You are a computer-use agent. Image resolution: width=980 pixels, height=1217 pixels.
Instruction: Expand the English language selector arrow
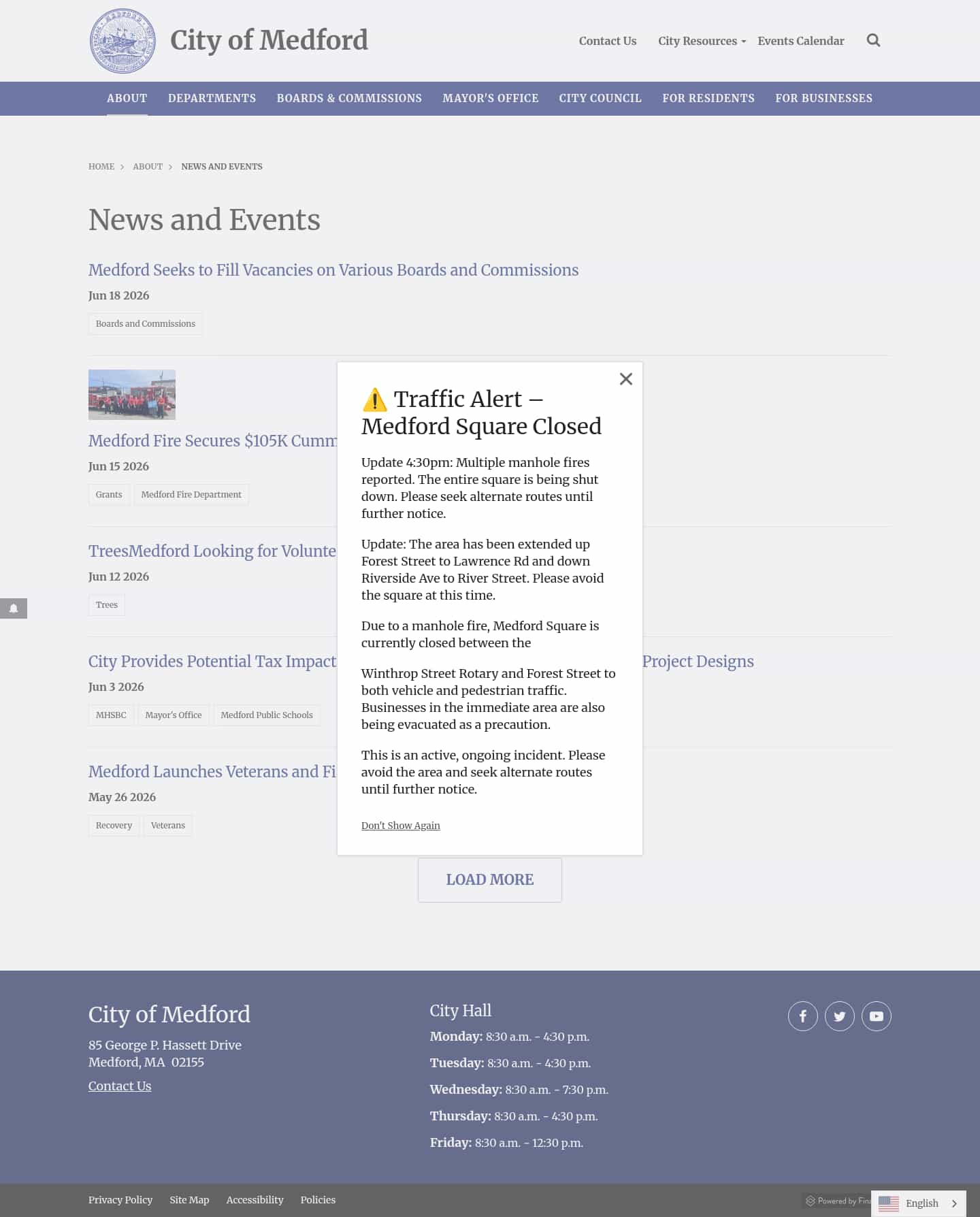[x=954, y=1203]
